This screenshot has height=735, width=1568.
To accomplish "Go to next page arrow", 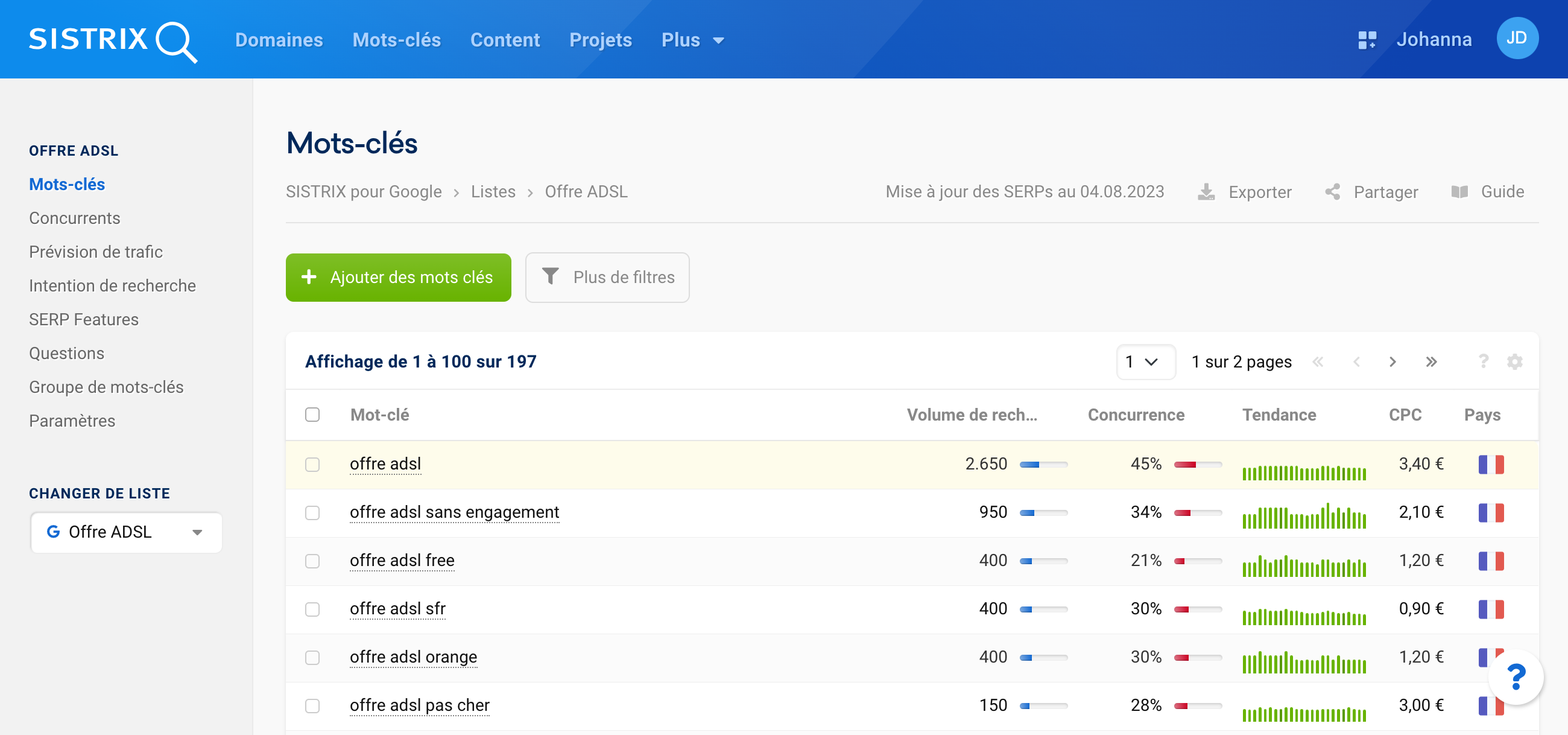I will 1393,362.
